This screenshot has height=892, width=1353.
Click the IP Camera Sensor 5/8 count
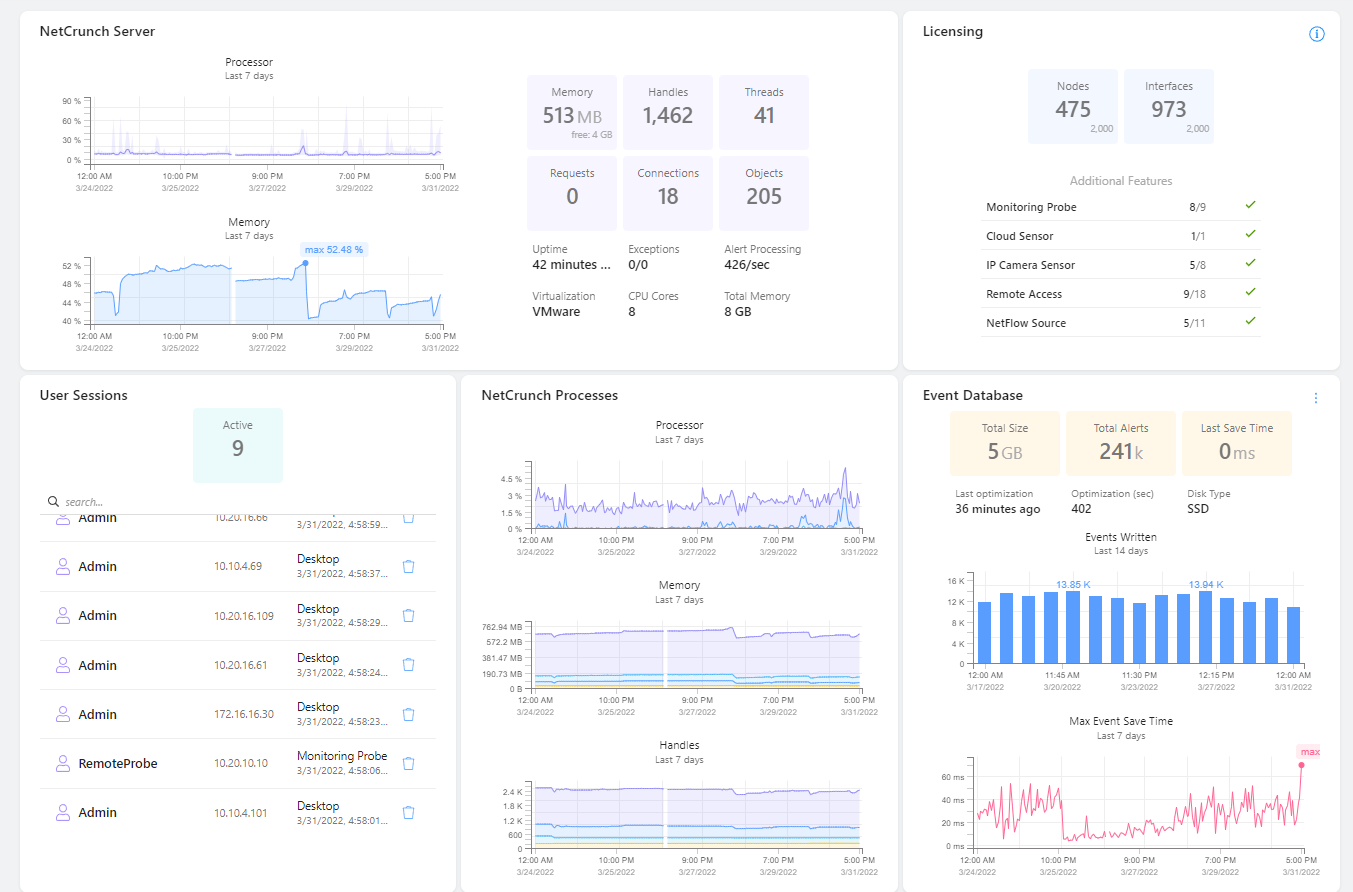(1198, 265)
